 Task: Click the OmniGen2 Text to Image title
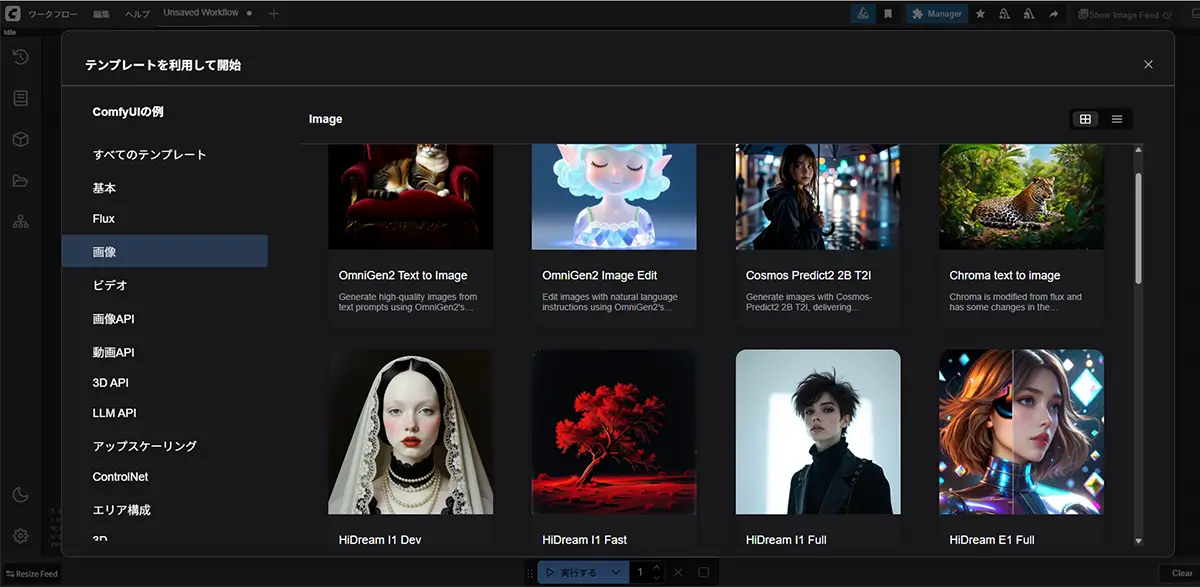coord(403,276)
